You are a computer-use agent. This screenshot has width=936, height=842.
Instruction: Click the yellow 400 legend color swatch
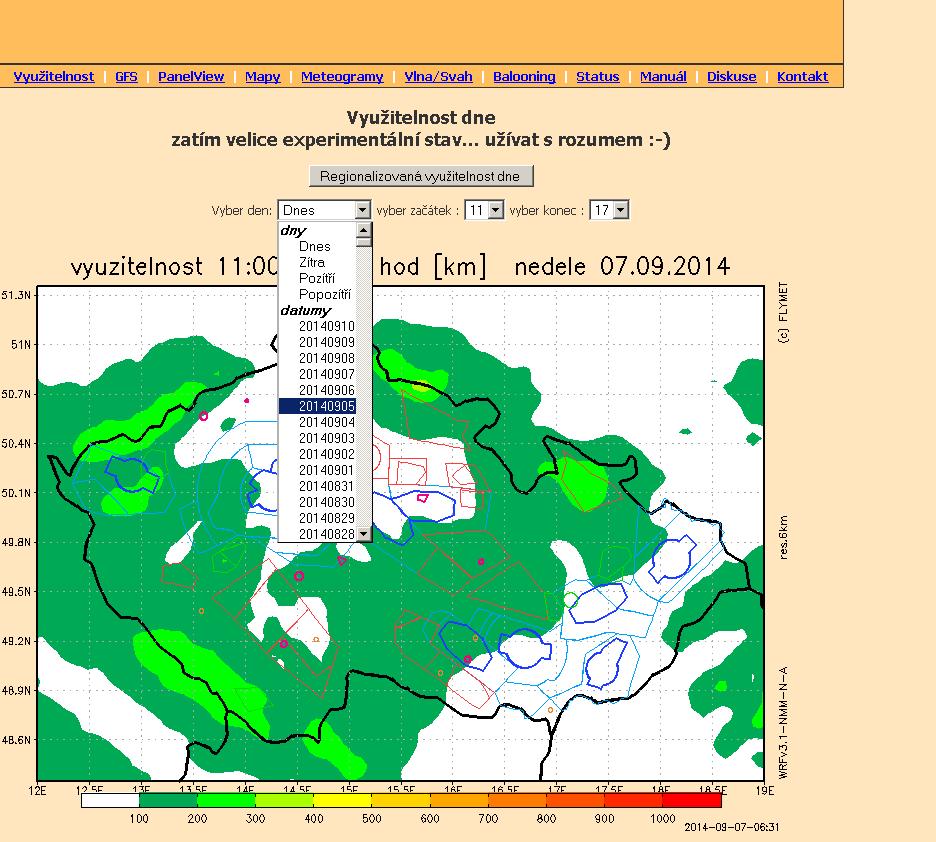342,800
